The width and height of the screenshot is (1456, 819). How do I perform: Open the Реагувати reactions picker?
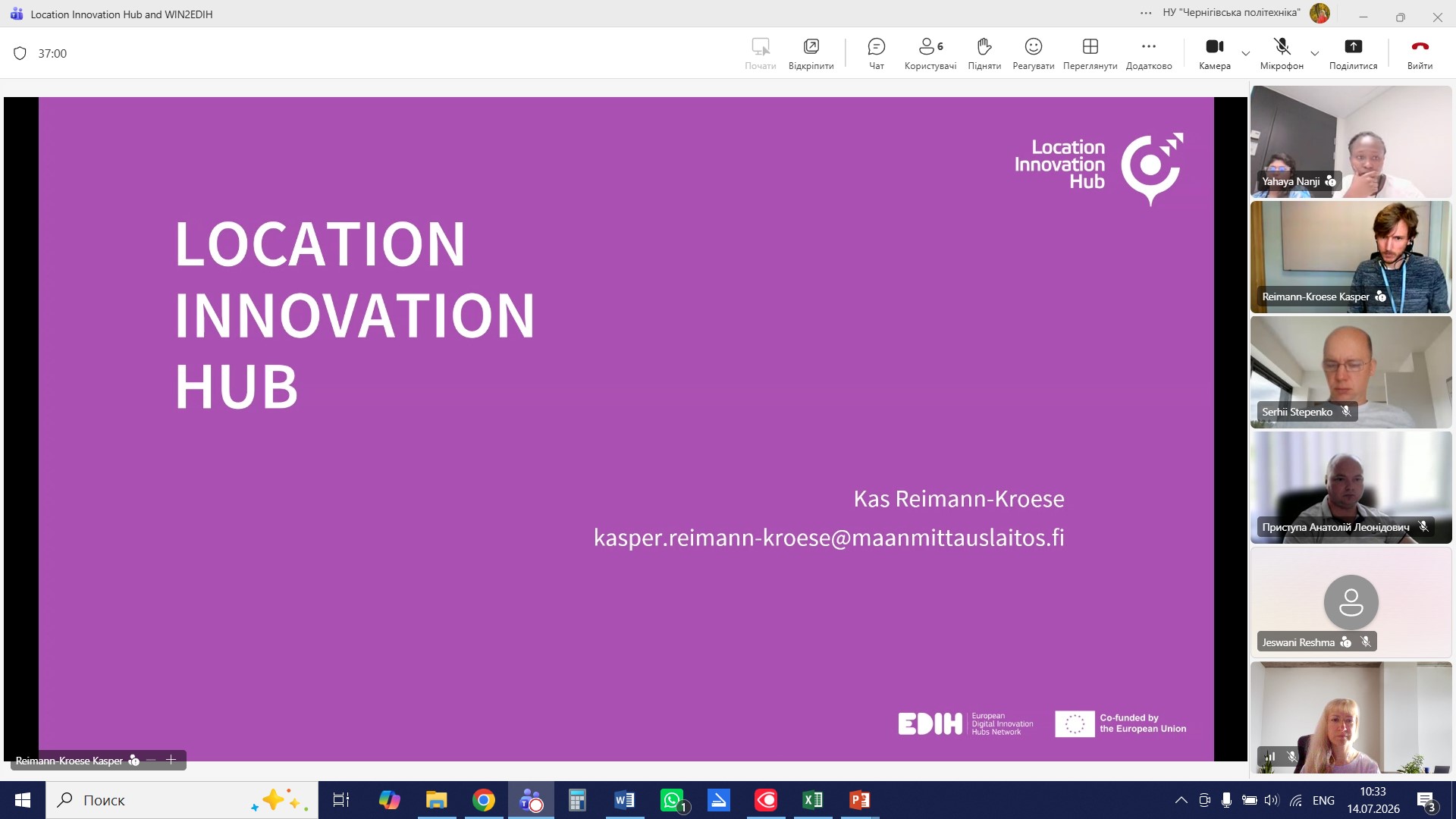tap(1034, 54)
